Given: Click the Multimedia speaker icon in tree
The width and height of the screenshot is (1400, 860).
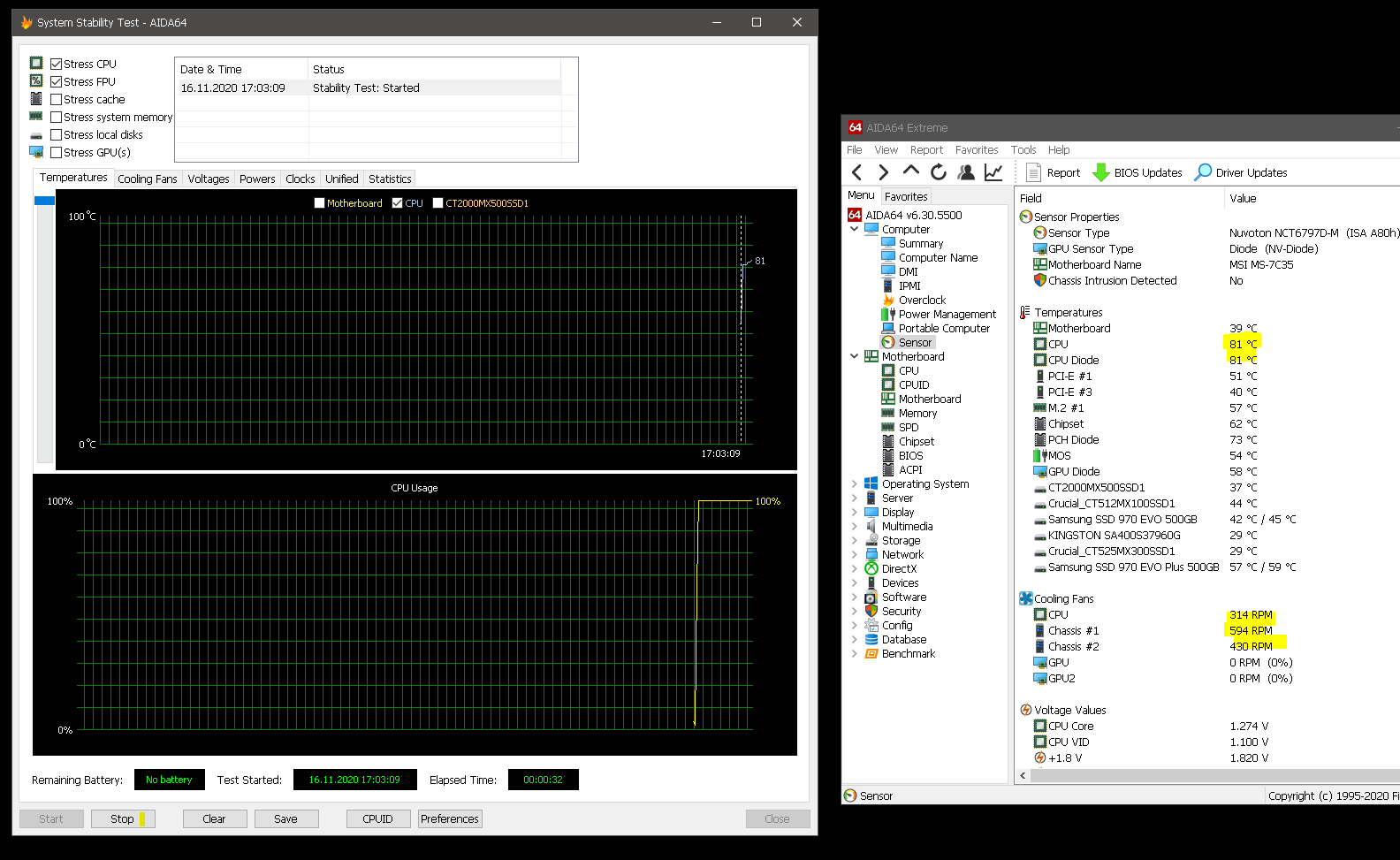Looking at the screenshot, I should pyautogui.click(x=871, y=526).
